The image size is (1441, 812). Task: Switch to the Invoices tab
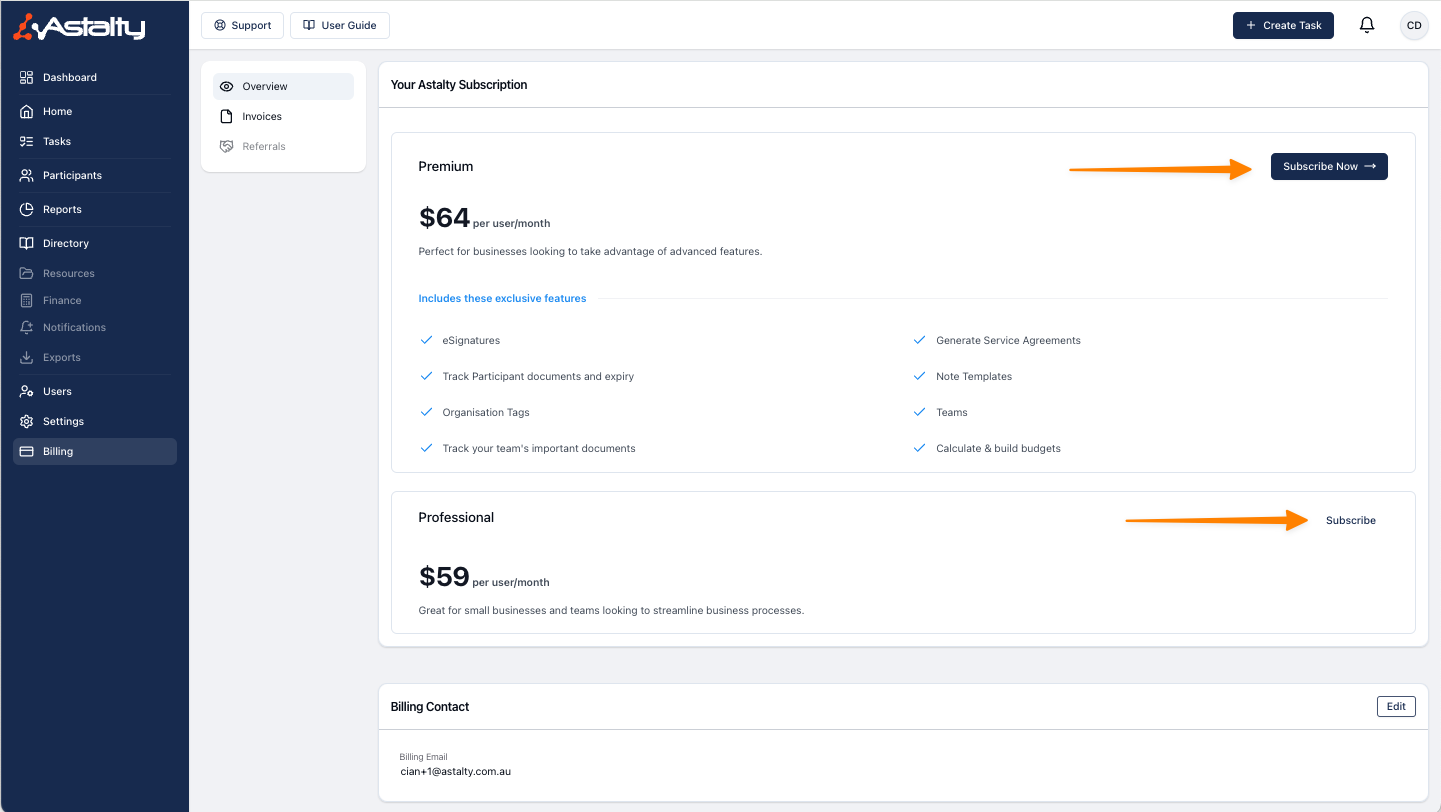pos(283,116)
